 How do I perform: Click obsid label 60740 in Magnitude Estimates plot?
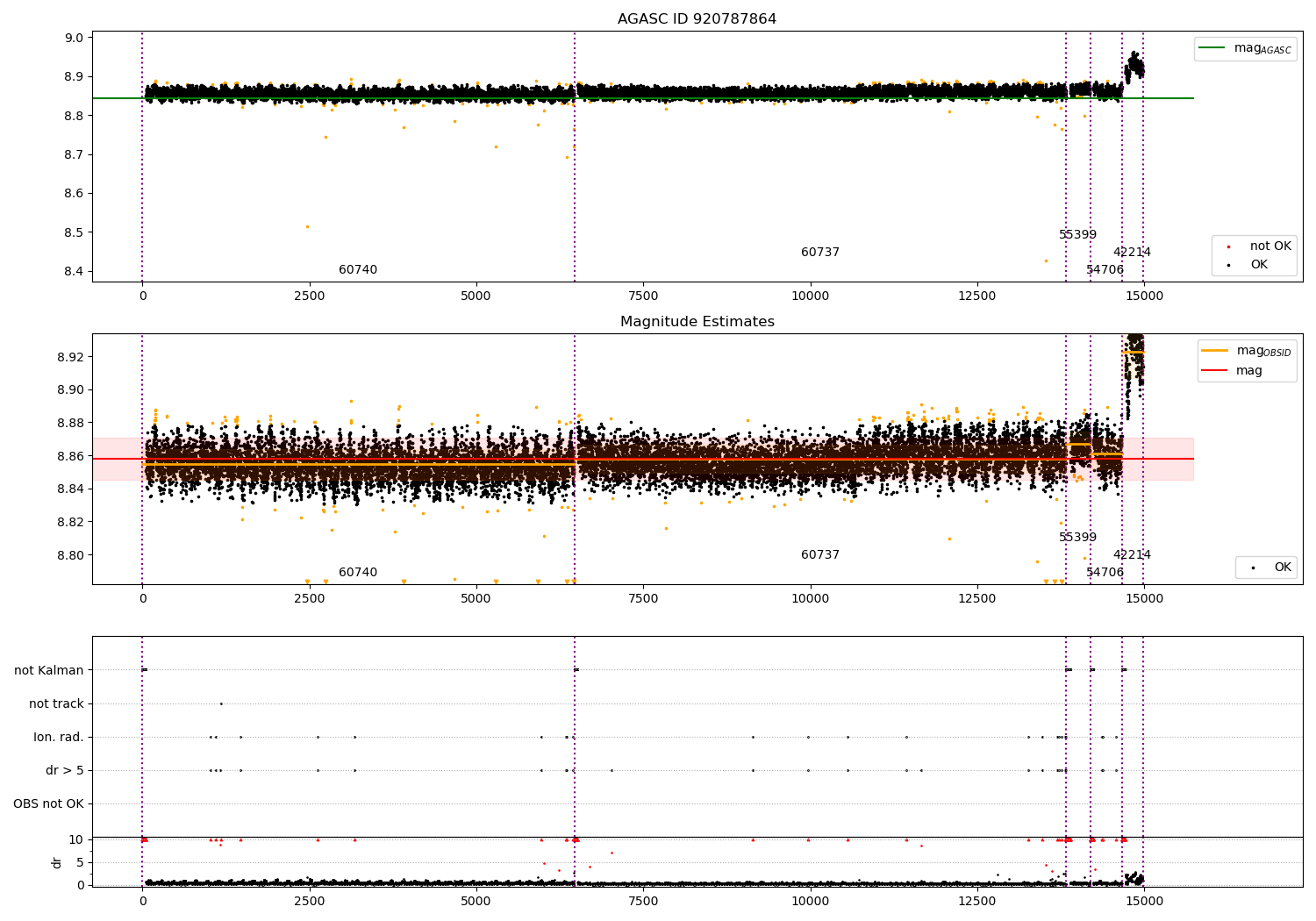pyautogui.click(x=358, y=573)
